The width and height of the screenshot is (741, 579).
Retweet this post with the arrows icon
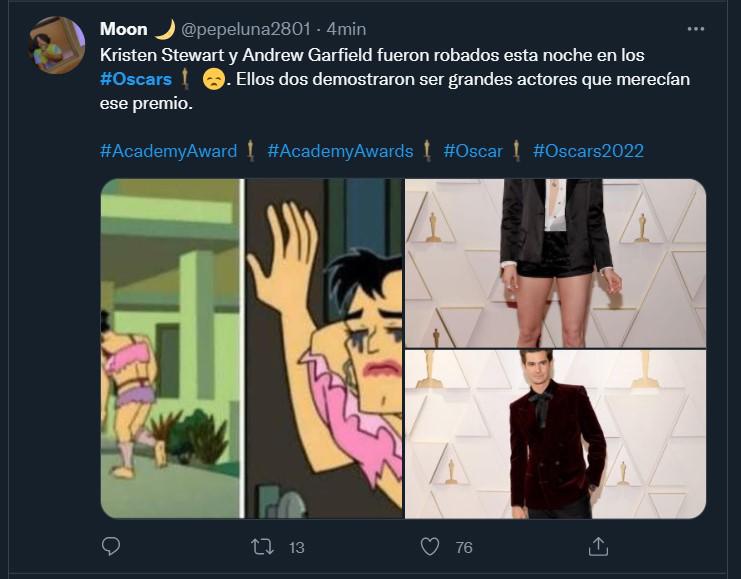pyautogui.click(x=262, y=547)
